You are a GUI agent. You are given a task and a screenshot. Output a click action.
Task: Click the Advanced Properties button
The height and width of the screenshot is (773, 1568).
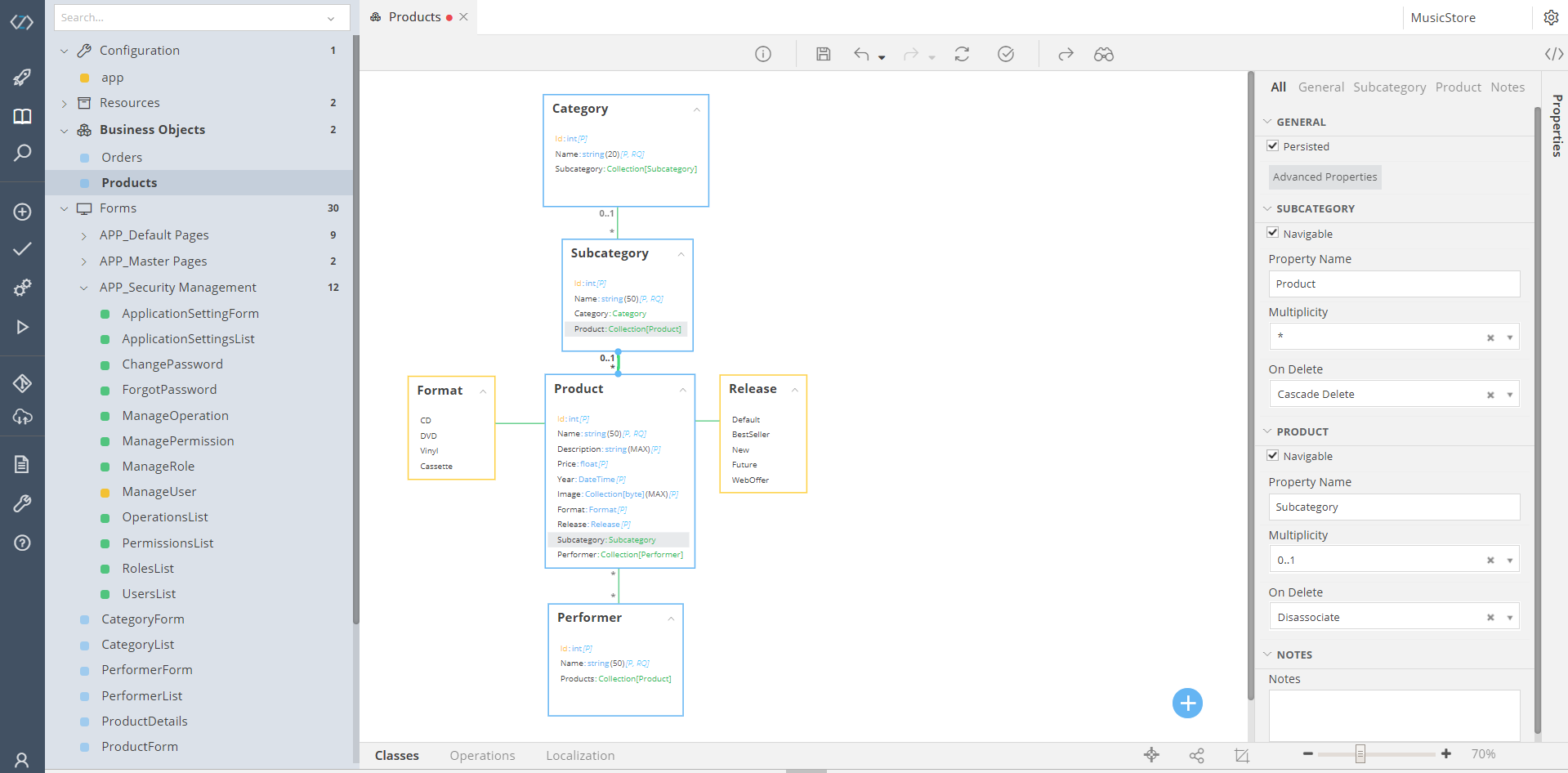click(x=1325, y=176)
